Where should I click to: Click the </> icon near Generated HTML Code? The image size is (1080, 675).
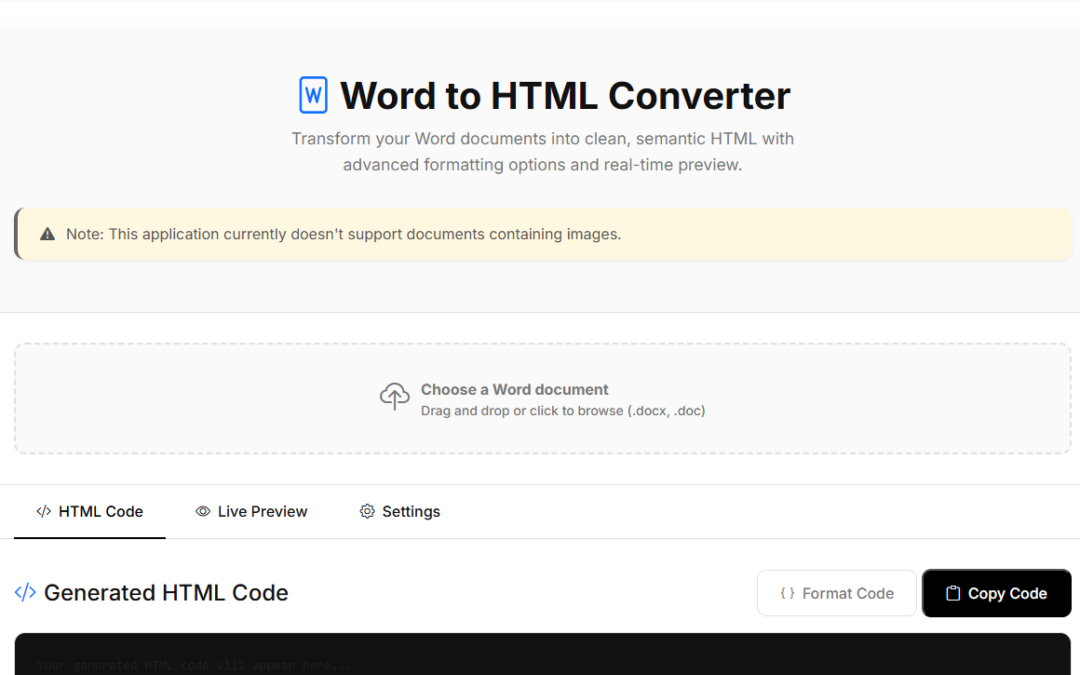click(25, 592)
